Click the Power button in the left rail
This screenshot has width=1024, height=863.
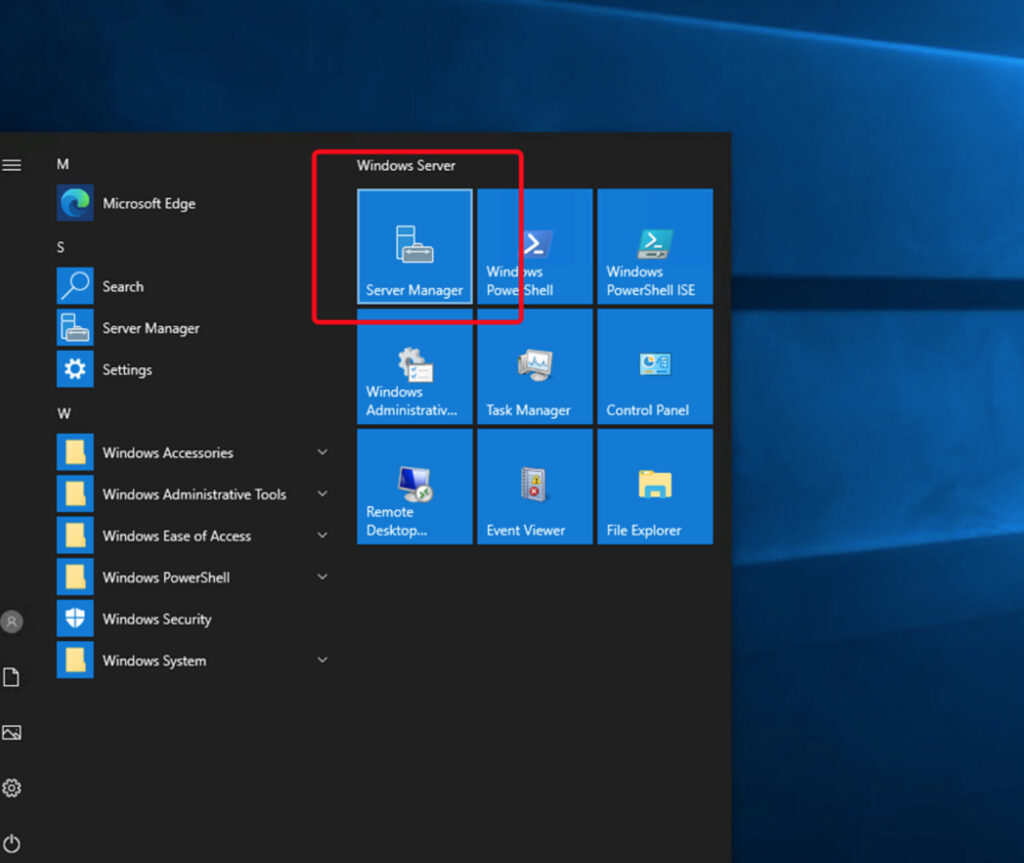(12, 843)
